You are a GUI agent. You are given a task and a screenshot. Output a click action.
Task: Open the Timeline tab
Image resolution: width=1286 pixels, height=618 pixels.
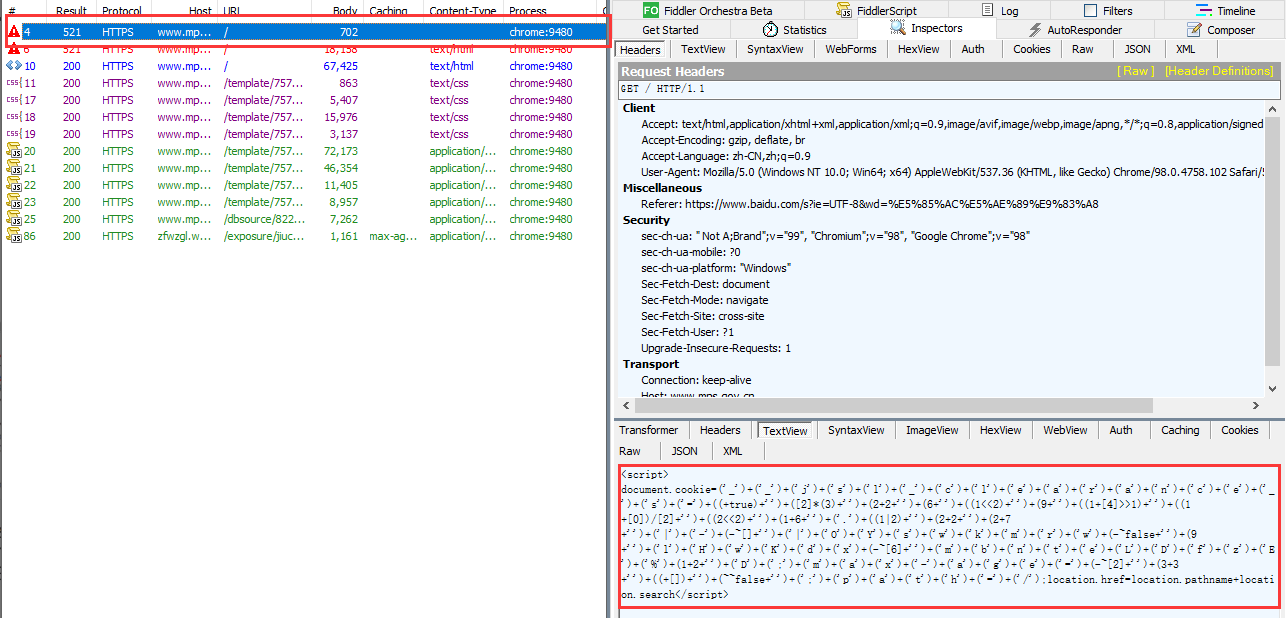click(1226, 11)
